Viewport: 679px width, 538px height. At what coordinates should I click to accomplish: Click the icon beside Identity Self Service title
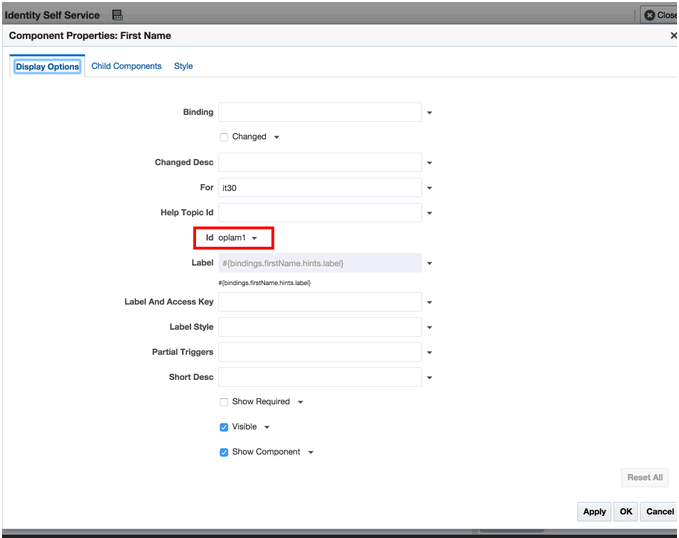click(x=117, y=15)
